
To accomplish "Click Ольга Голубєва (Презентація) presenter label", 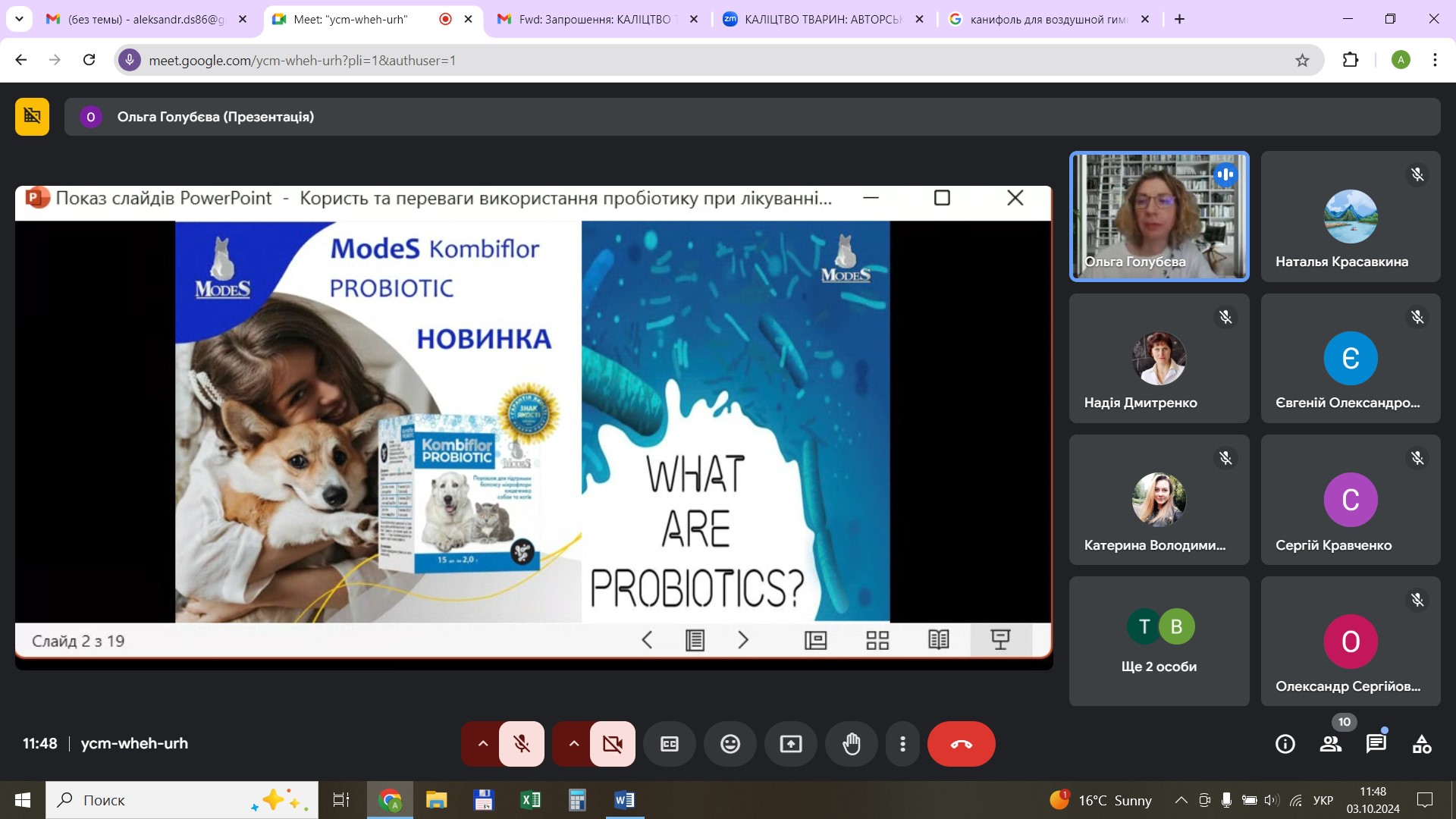I will tap(215, 117).
